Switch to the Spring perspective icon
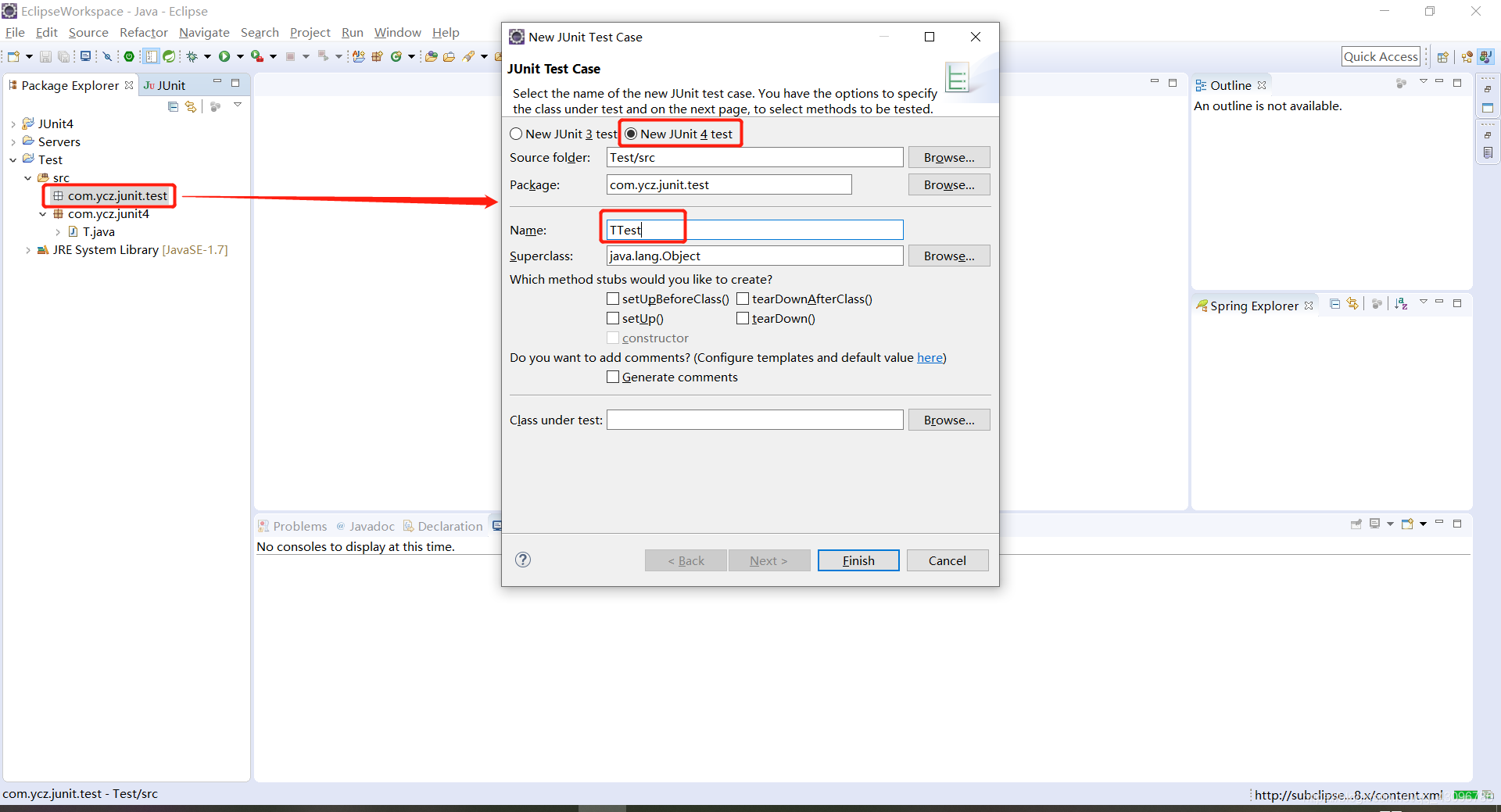The width and height of the screenshot is (1501, 812). [x=1467, y=56]
